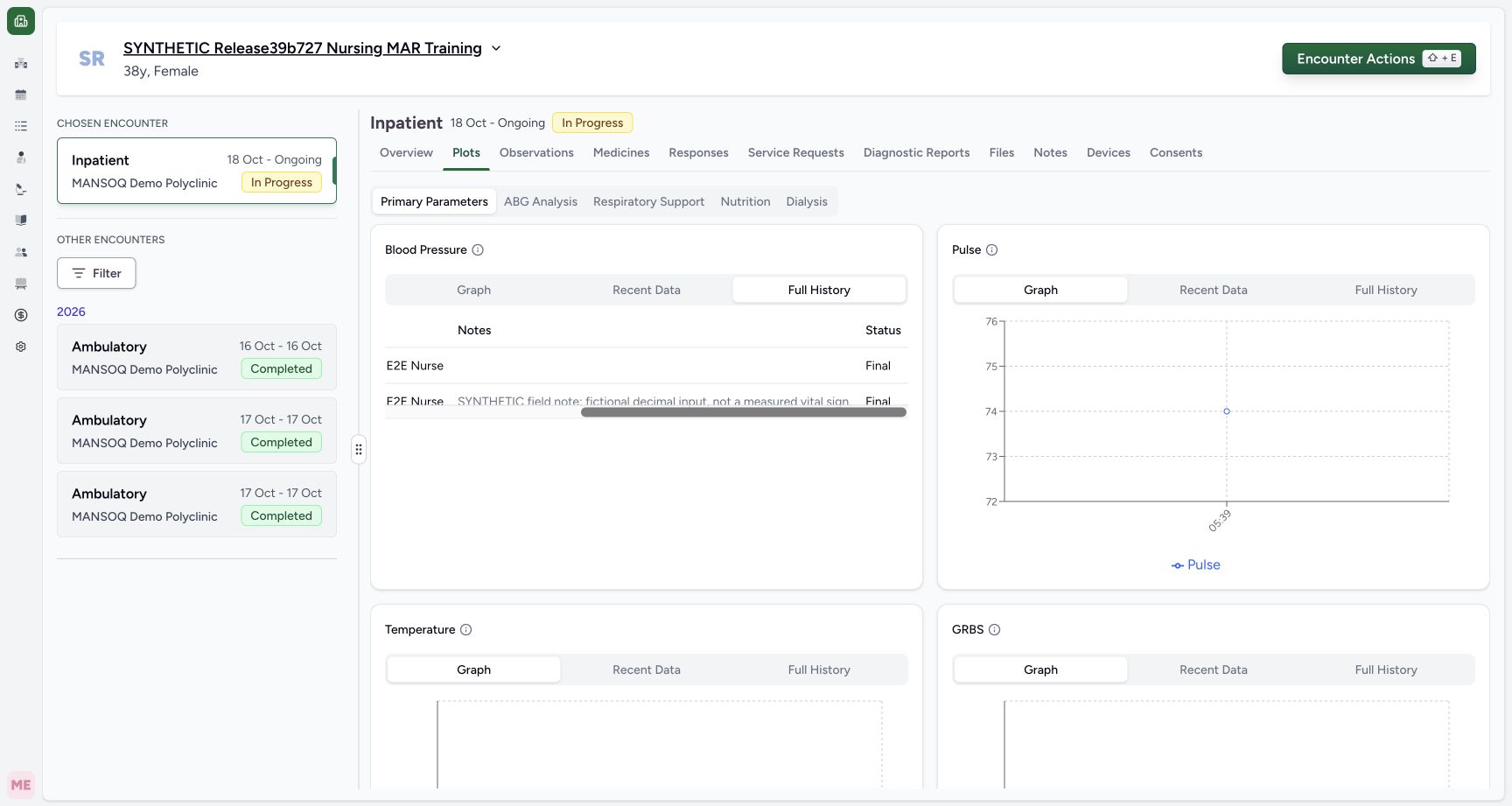
Task: Open the settings gear sidebar icon
Action: coord(21,347)
